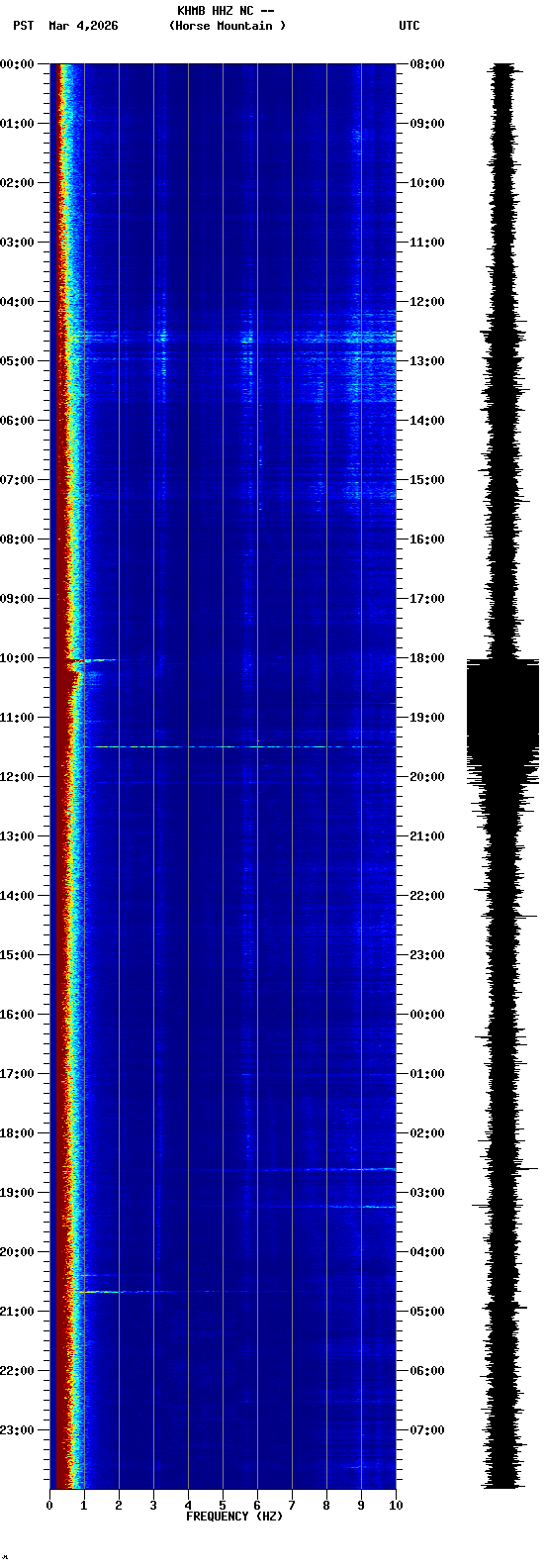Click the 9 Hz frequency tick label
The height and width of the screenshot is (1568, 546).
pos(361,1506)
